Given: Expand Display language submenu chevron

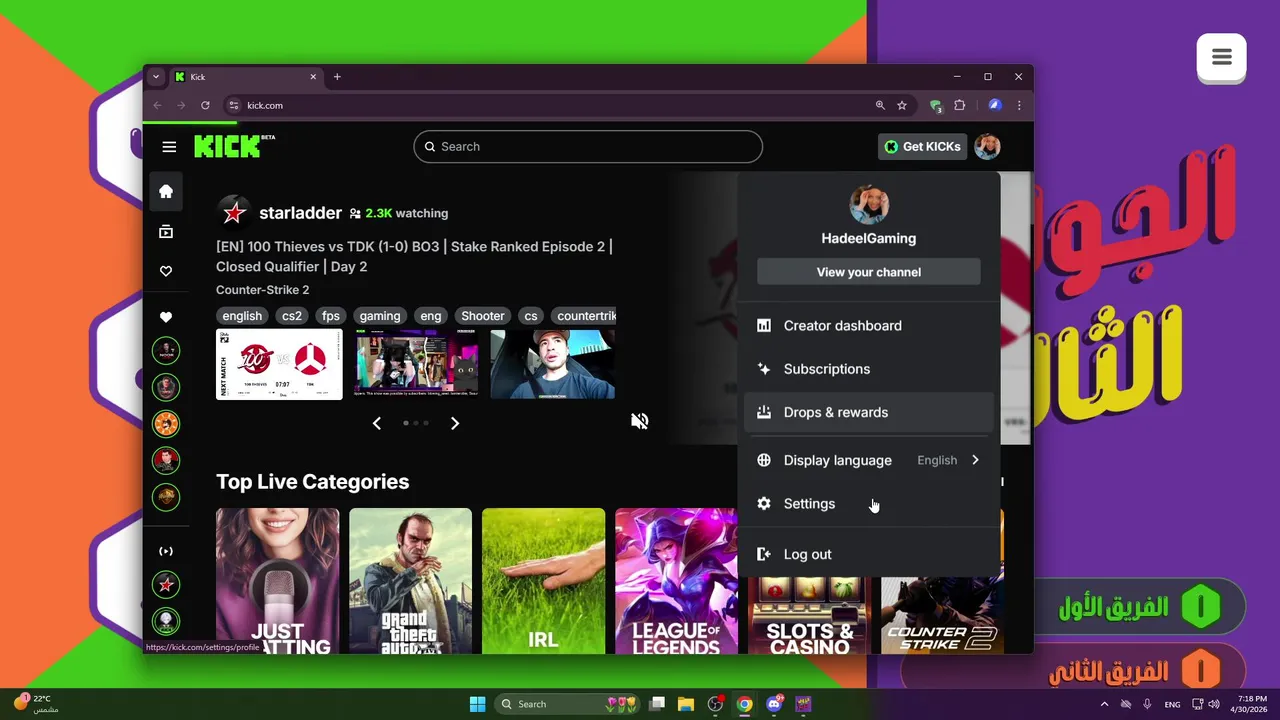Looking at the screenshot, I should (x=975, y=460).
